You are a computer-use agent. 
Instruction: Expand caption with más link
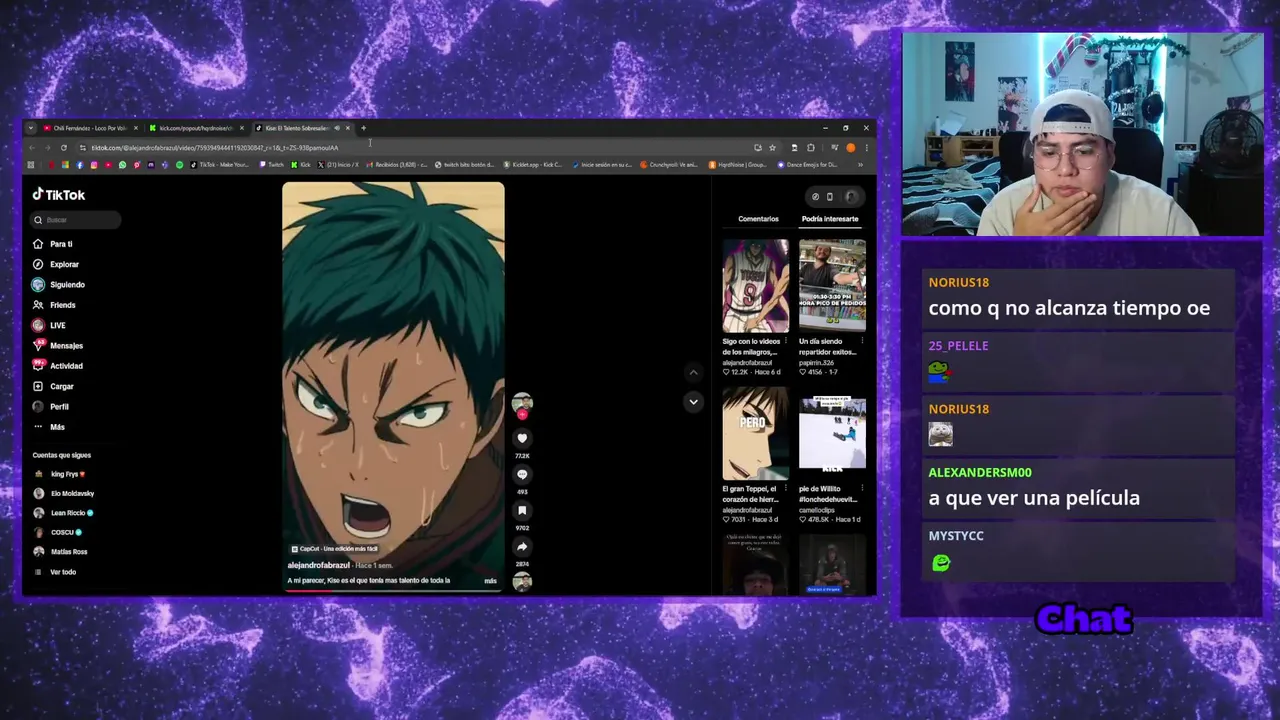point(490,581)
